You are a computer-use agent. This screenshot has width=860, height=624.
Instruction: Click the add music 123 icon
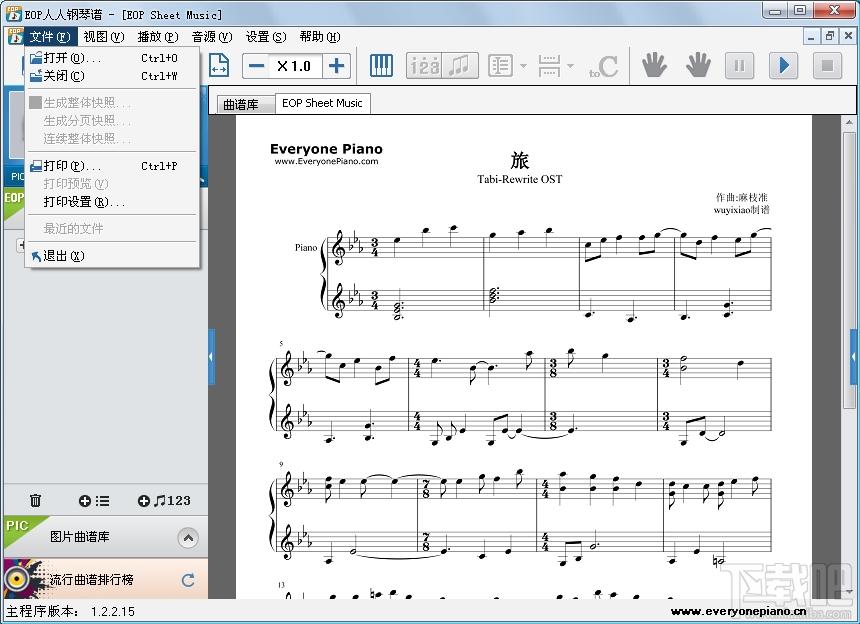click(164, 501)
